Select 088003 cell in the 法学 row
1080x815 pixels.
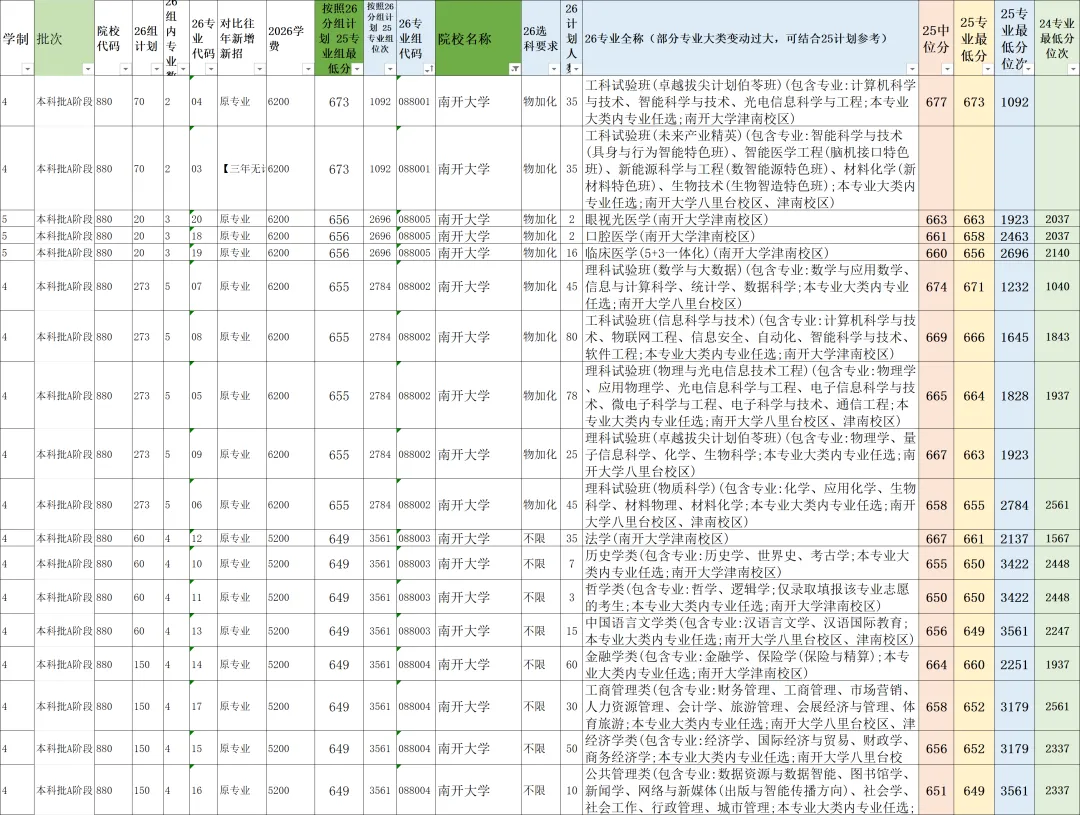point(415,538)
